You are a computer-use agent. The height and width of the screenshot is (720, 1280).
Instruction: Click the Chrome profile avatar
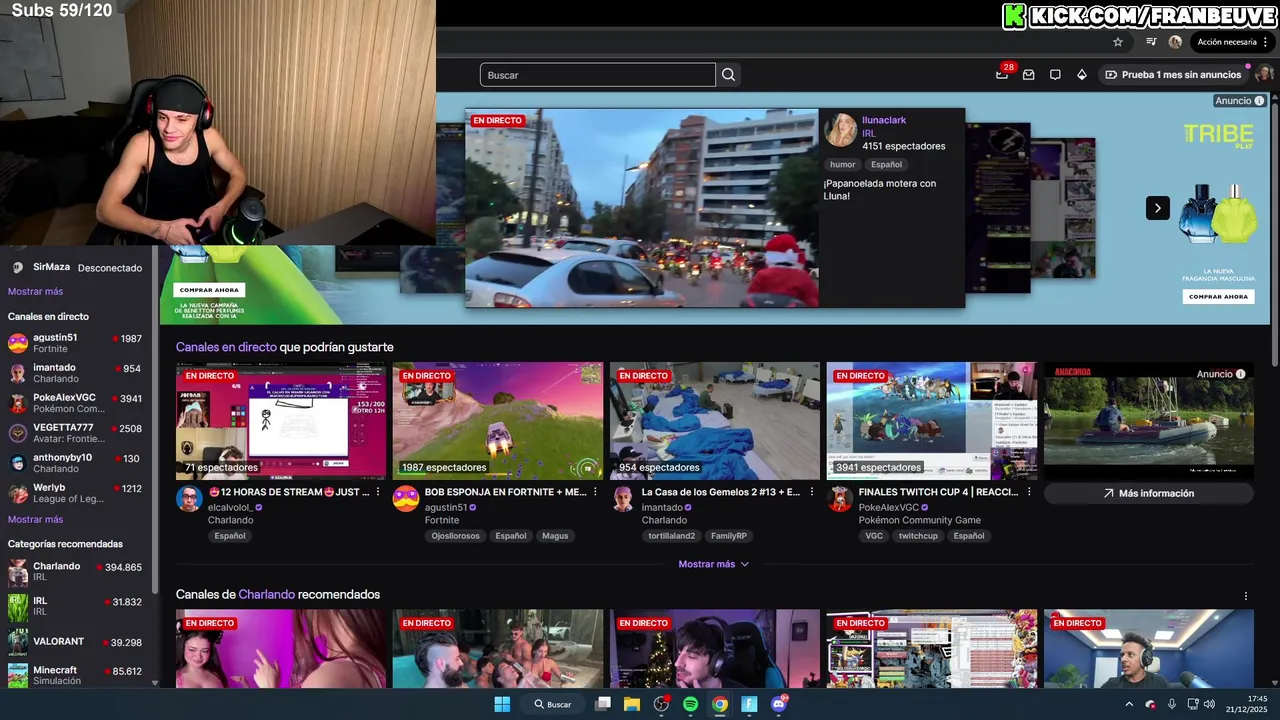1175,42
